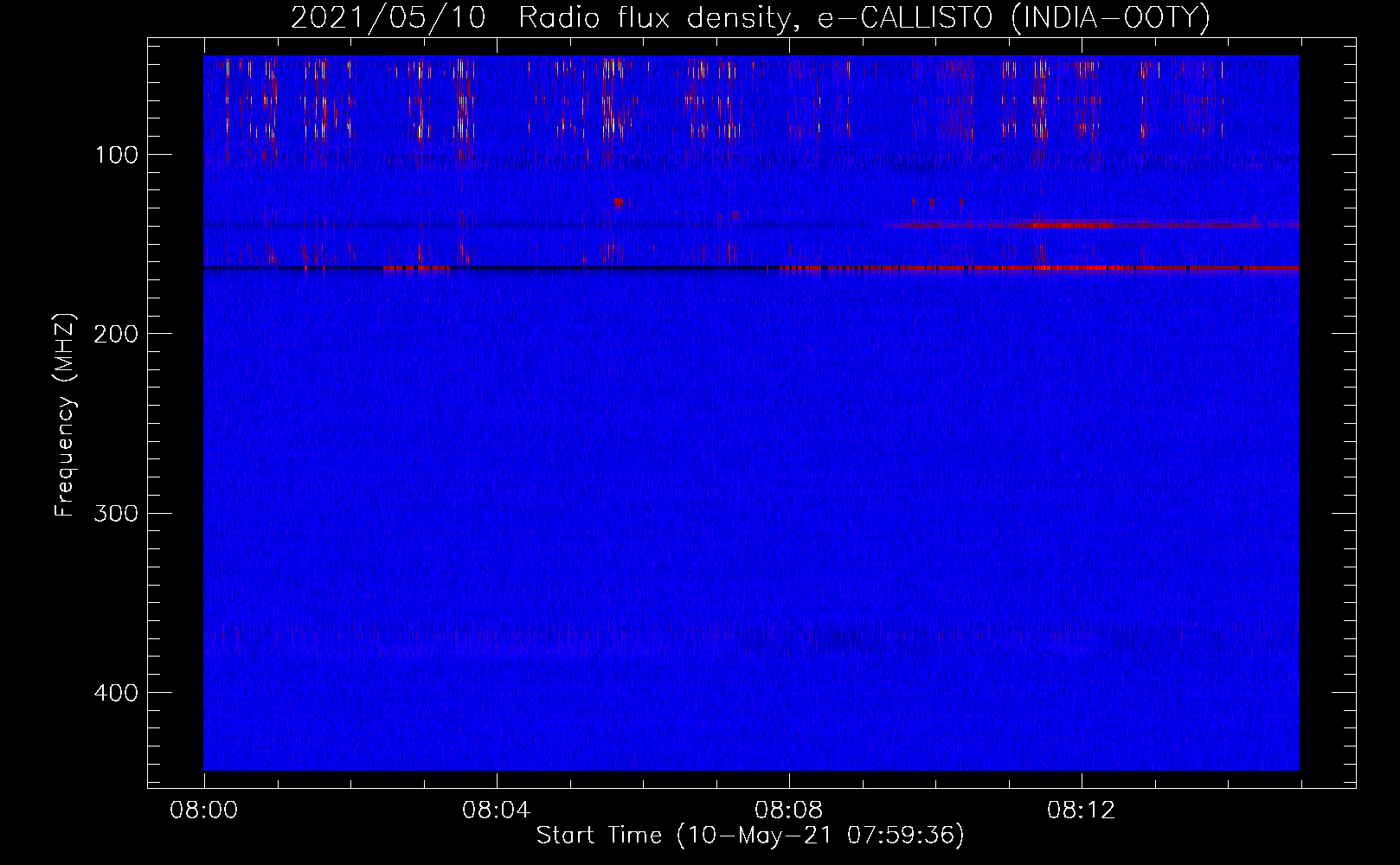The width and height of the screenshot is (1400, 865).
Task: Click the 'Start Time (10-May-21 07:59:36)' label
Action: pos(750,836)
